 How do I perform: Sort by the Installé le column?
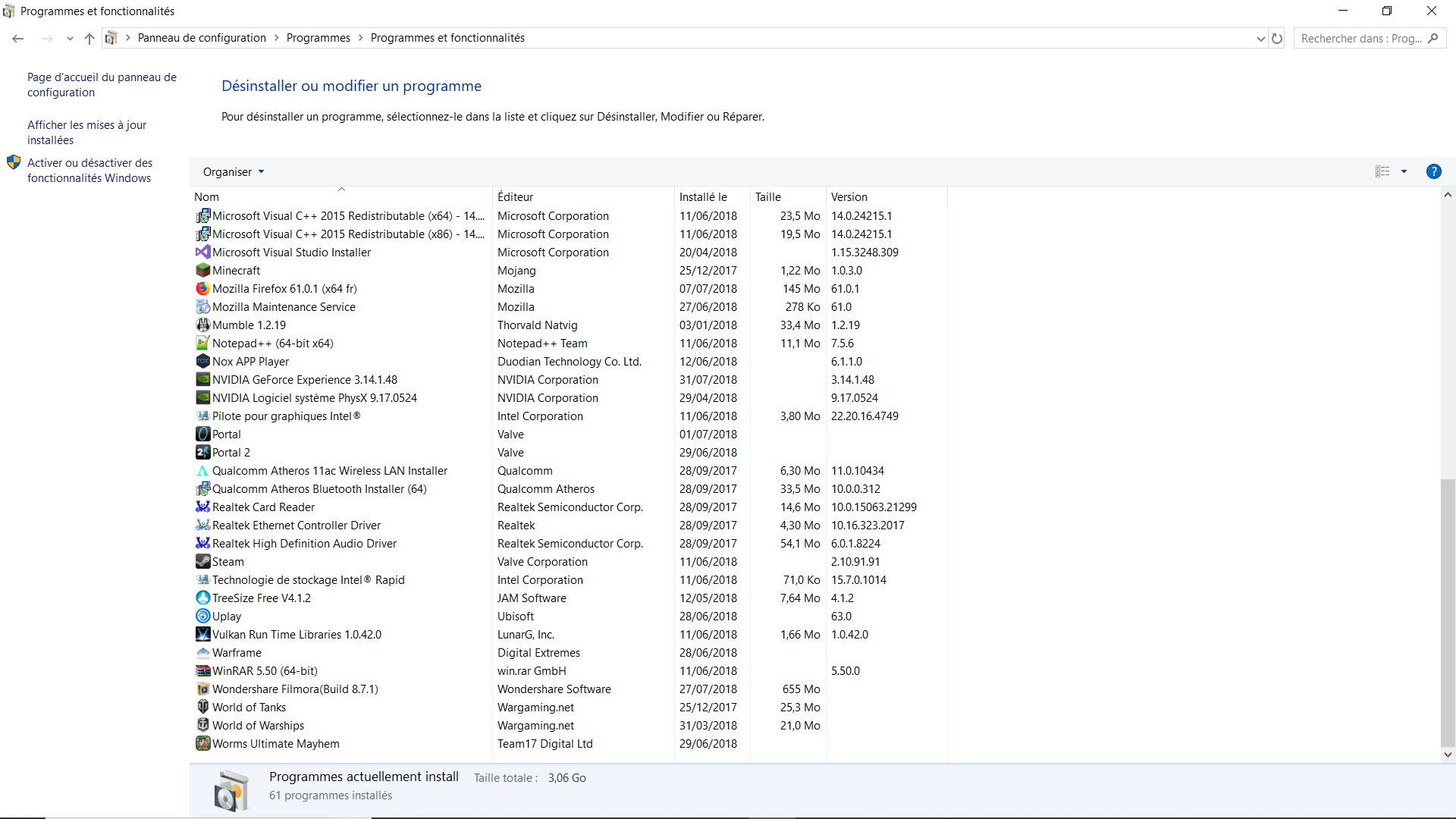(x=712, y=197)
